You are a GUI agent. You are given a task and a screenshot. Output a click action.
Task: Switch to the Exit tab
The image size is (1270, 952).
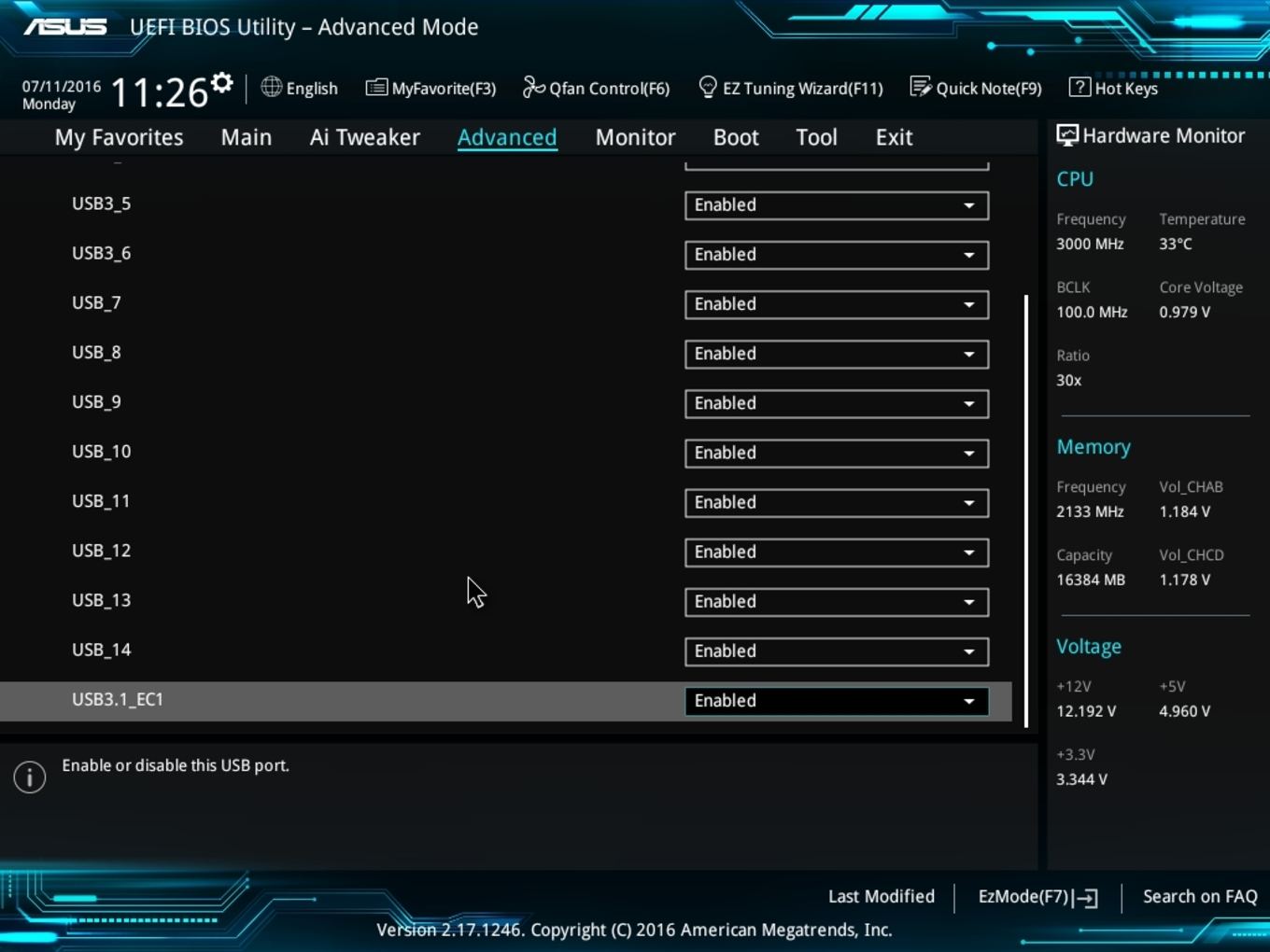click(x=894, y=137)
